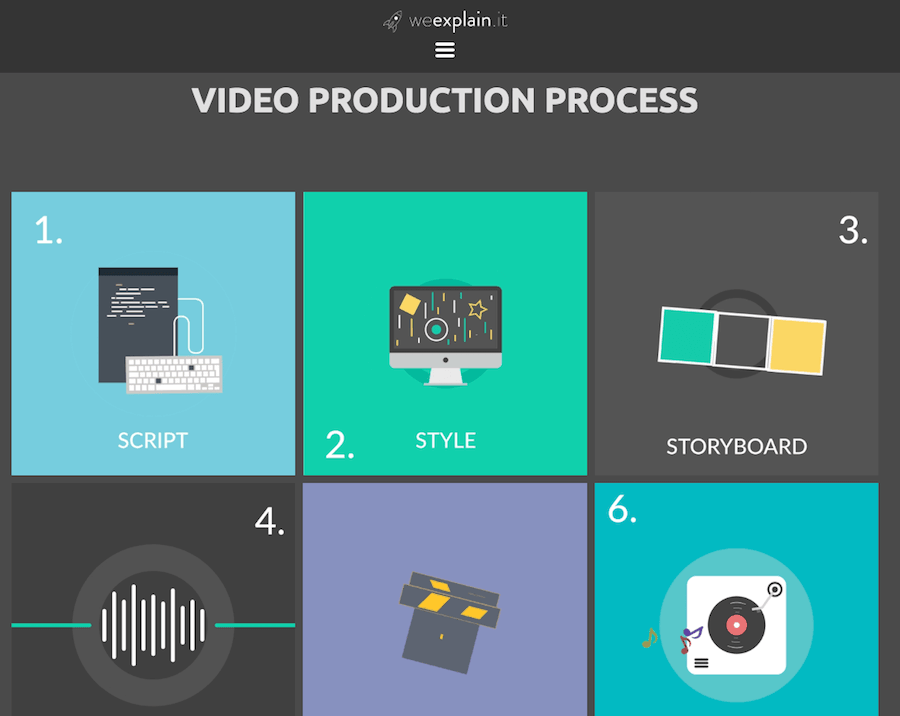Click the number 2. on Style tile

(340, 445)
